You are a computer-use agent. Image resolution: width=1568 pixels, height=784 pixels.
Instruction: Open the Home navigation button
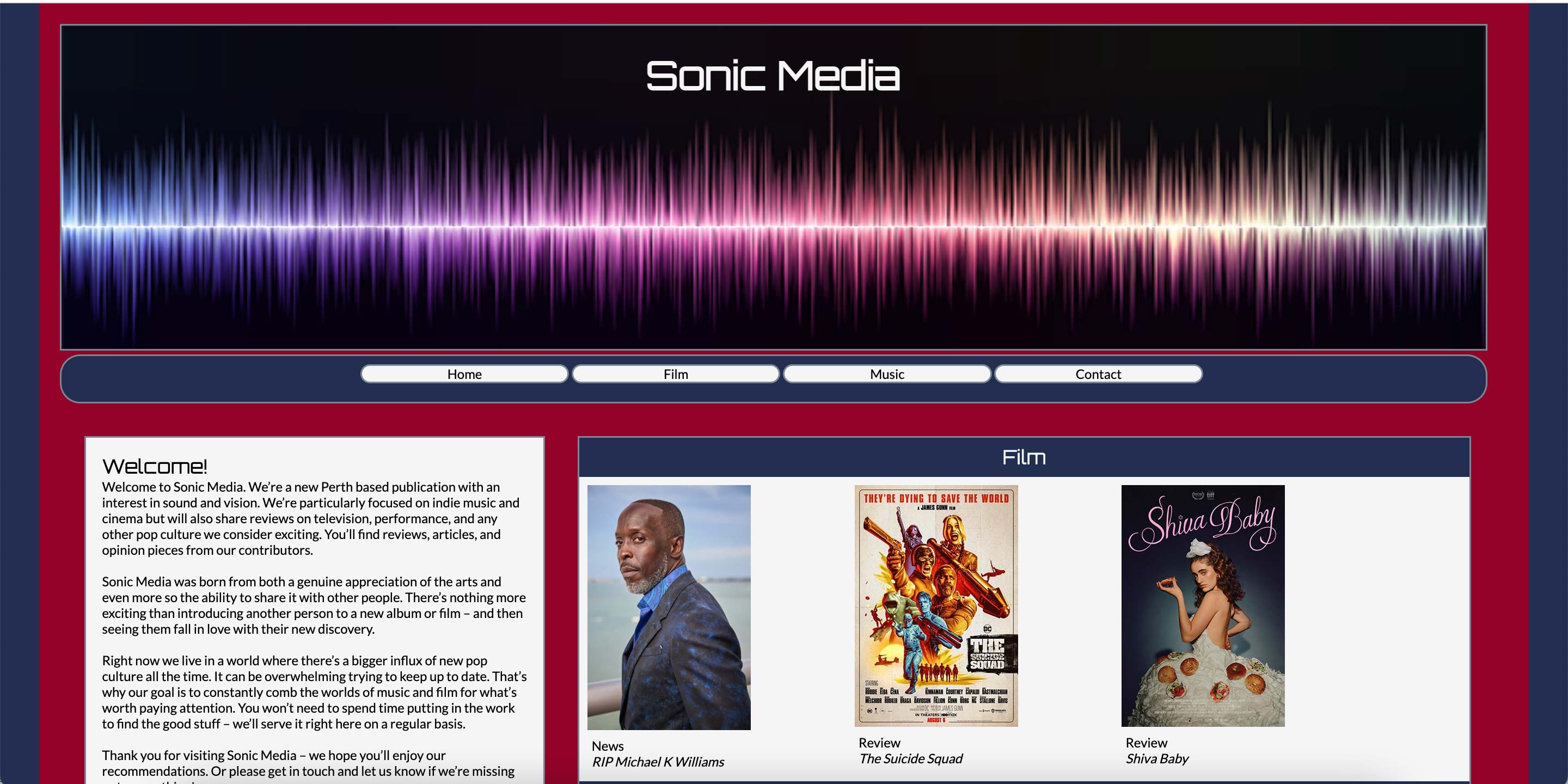point(464,373)
